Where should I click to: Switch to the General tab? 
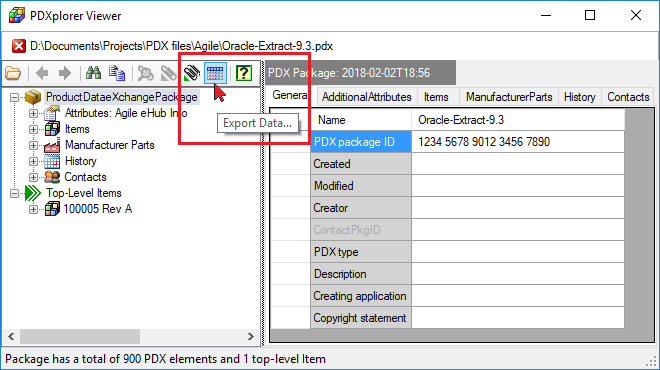point(292,96)
